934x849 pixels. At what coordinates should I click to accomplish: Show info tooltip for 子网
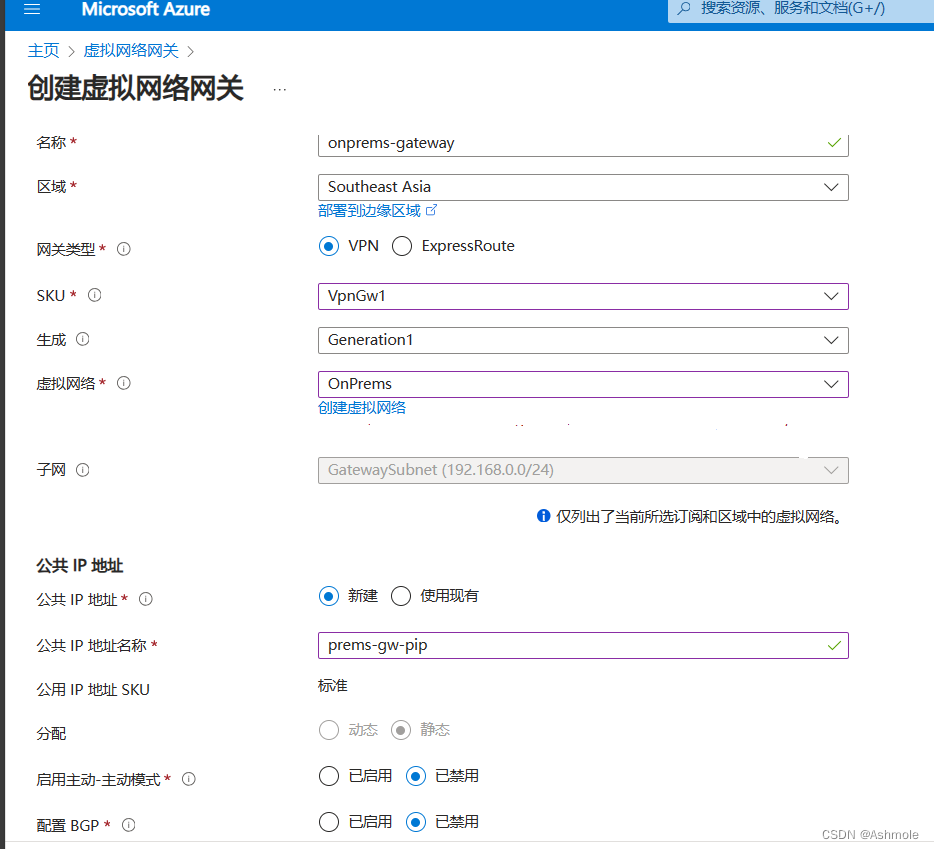[x=83, y=470]
